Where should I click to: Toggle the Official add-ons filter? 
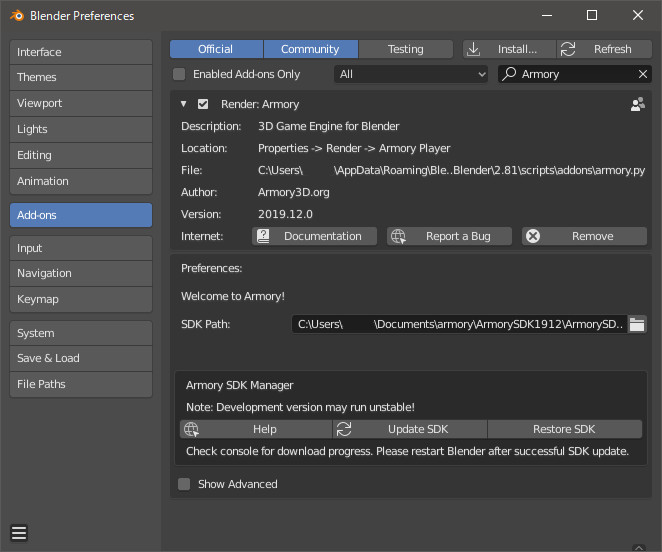(216, 49)
